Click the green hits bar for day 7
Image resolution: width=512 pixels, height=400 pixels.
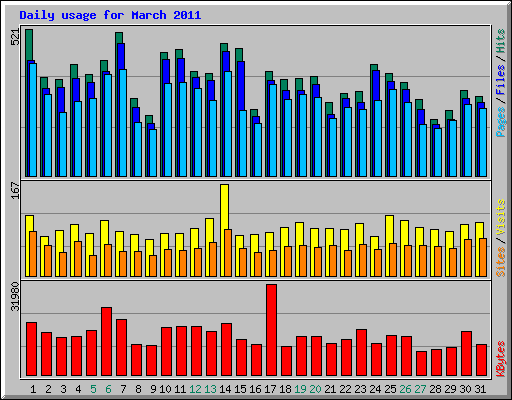coord(119,37)
